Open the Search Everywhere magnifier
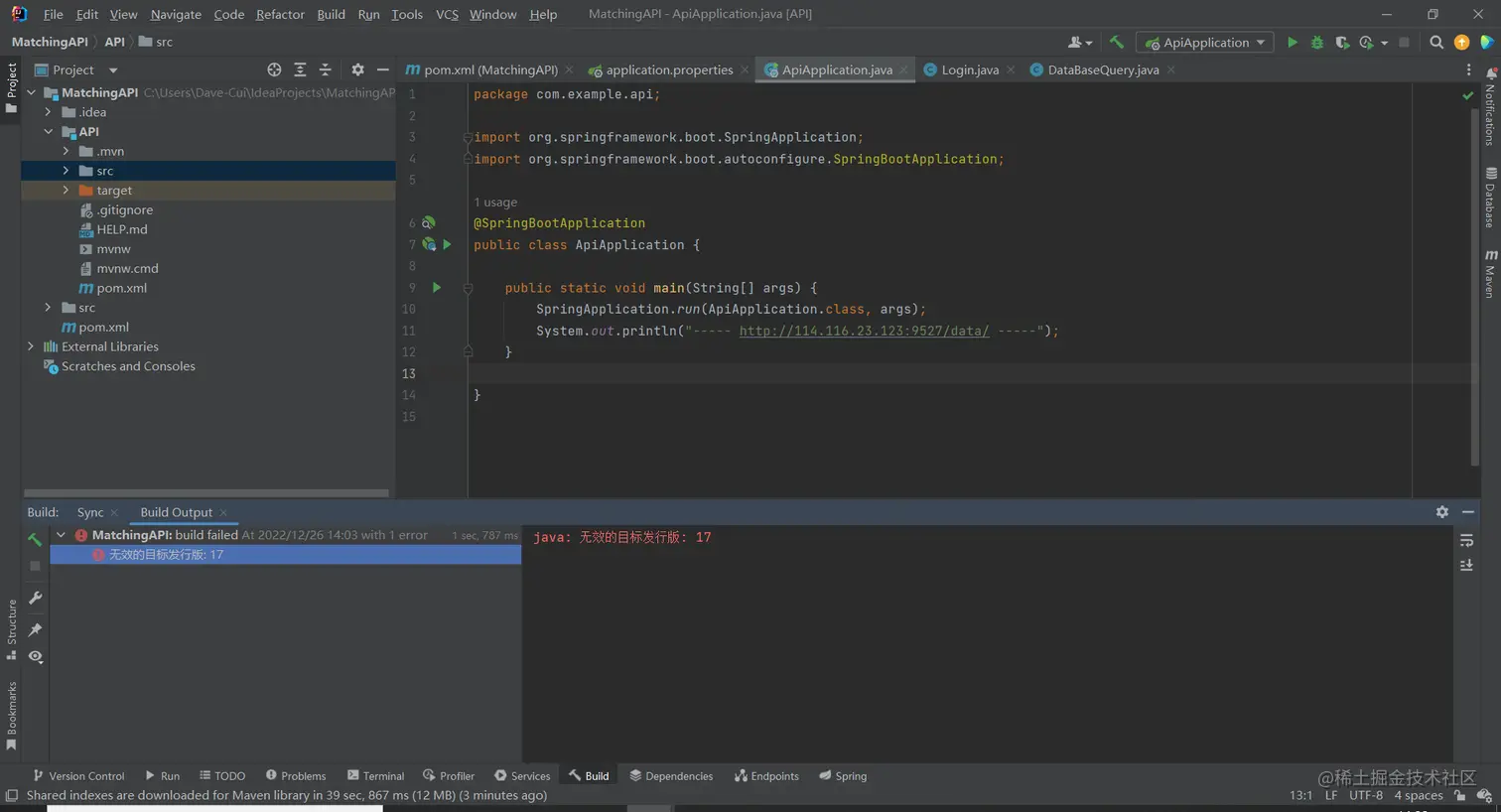Viewport: 1501px width, 812px height. pos(1435,43)
